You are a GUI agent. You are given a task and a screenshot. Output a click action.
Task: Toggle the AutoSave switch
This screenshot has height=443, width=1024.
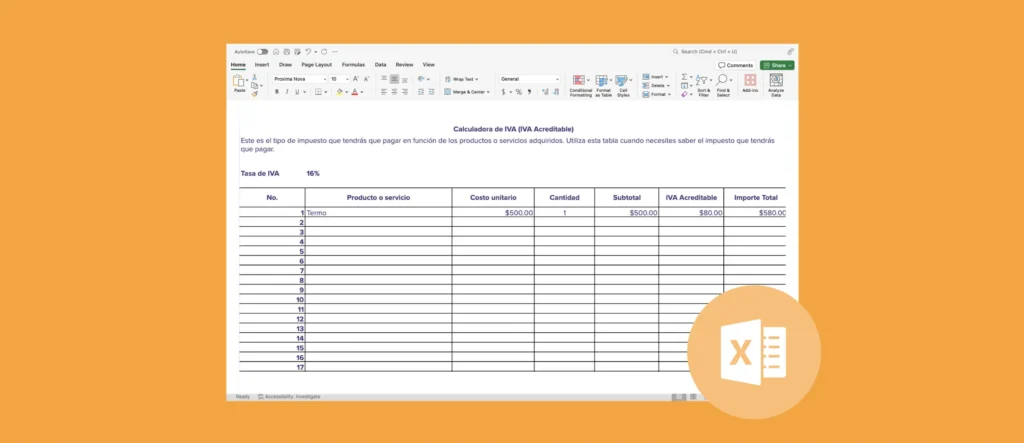(262, 51)
